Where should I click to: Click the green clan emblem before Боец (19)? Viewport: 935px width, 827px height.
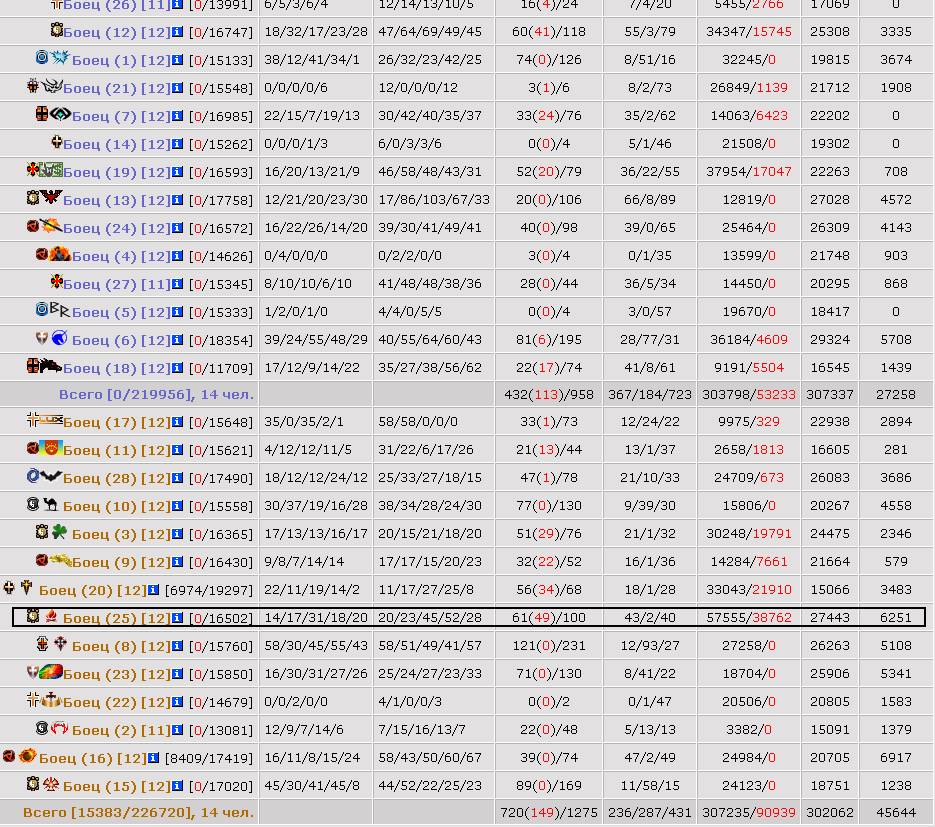[x=51, y=171]
